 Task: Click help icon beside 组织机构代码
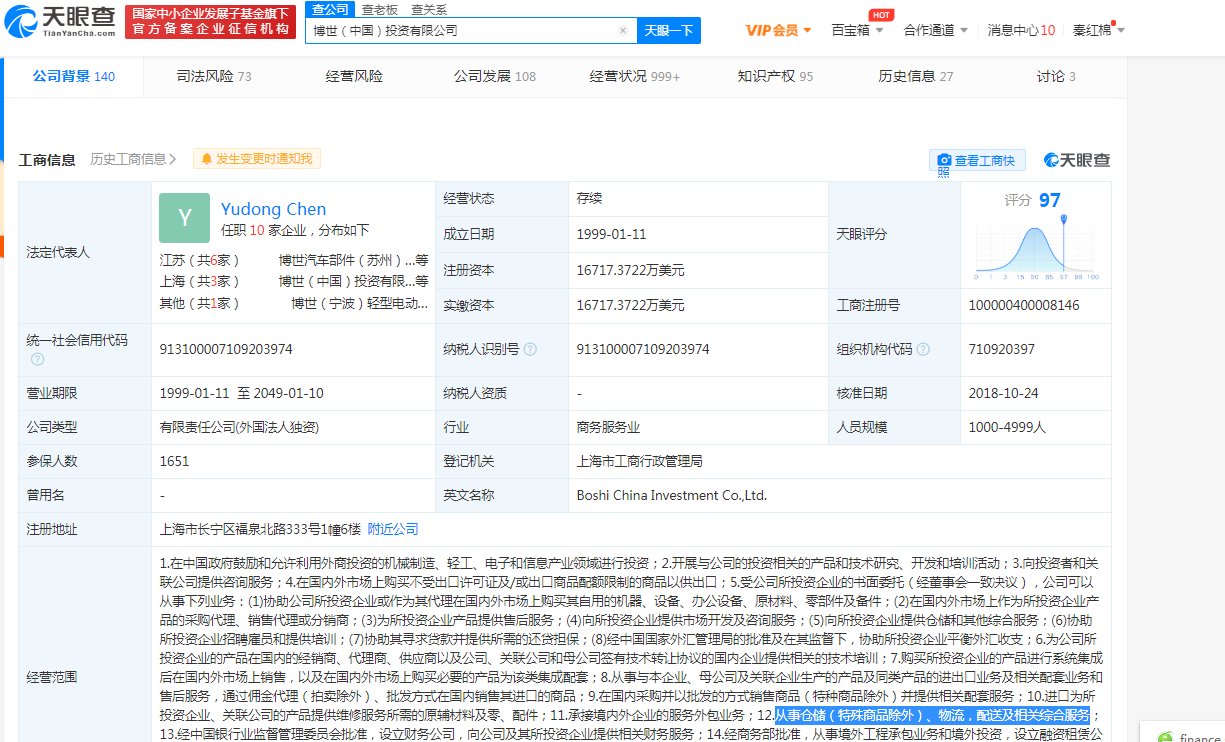(x=923, y=349)
